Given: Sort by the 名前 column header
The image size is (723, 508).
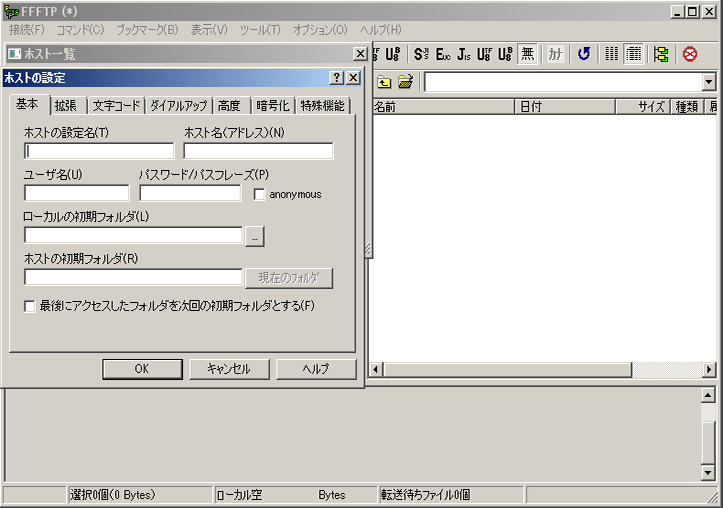Looking at the screenshot, I should (x=443, y=107).
